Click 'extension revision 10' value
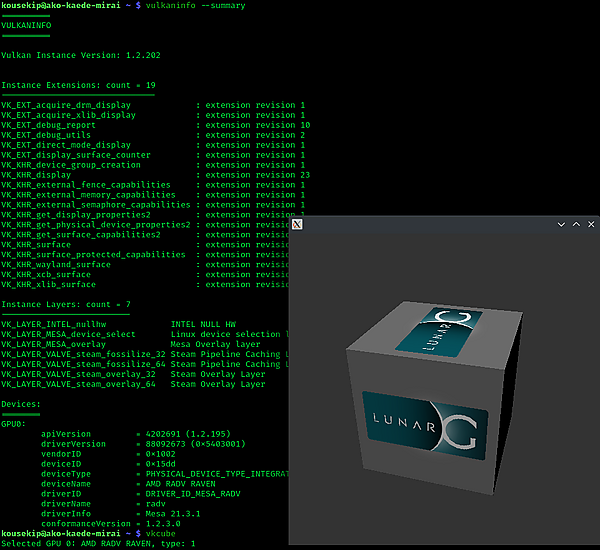Screen dimensions: 600x550 pyautogui.click(x=258, y=125)
